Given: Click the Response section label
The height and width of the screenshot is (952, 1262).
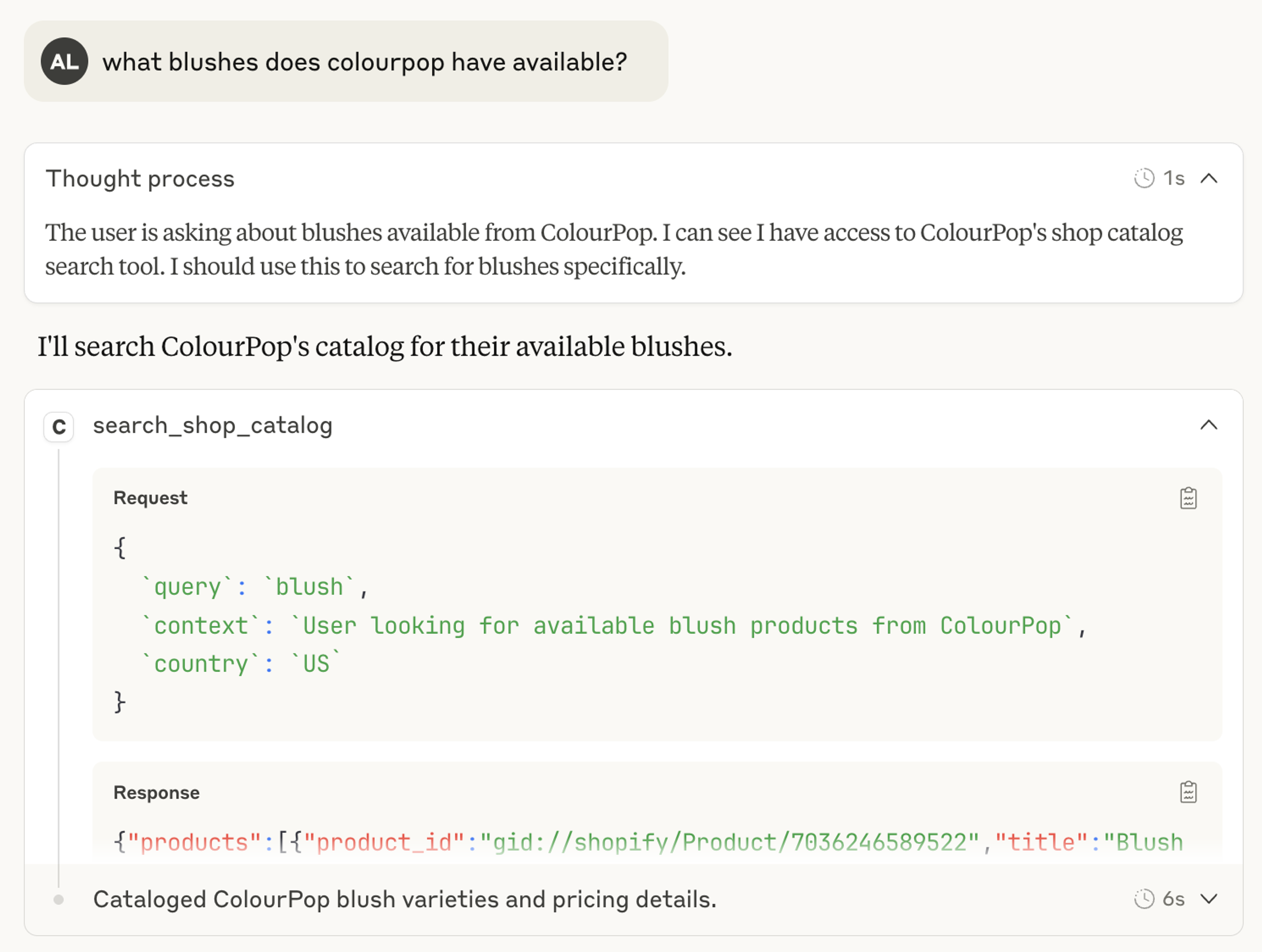Looking at the screenshot, I should click(x=156, y=792).
